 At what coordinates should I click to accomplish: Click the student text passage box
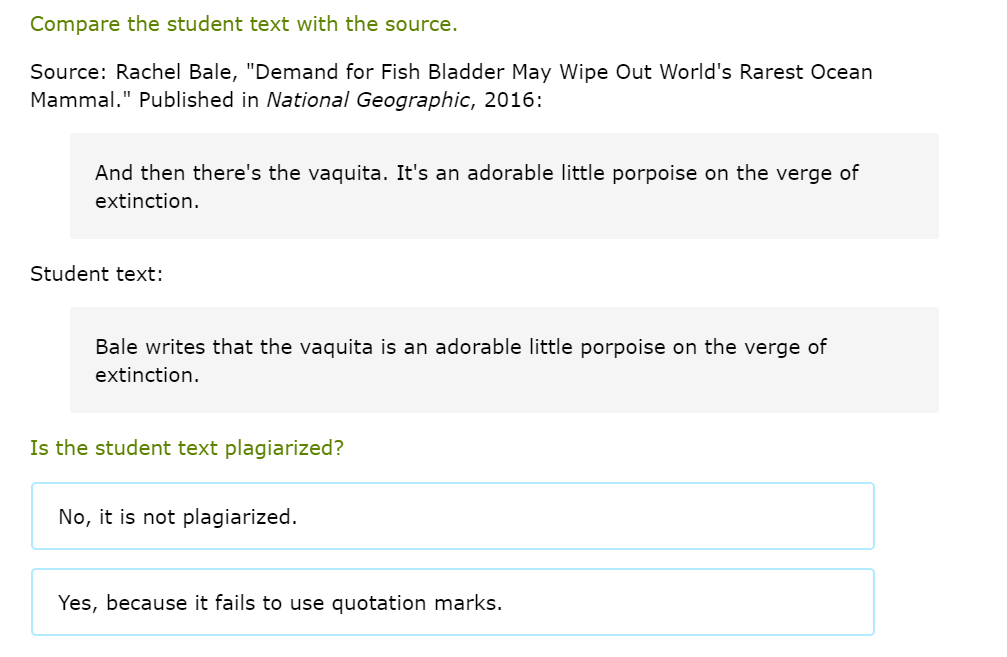tap(504, 360)
